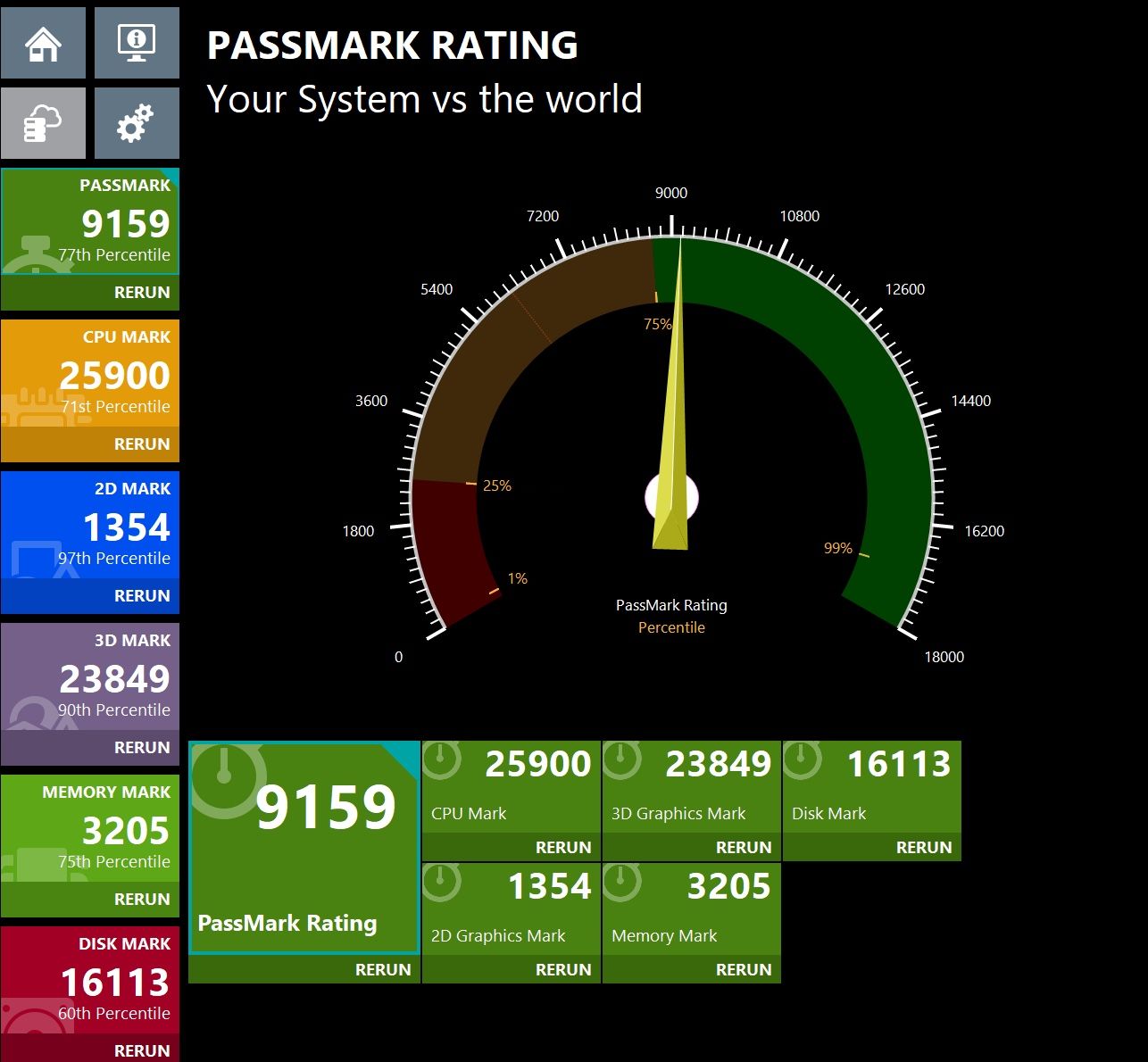Click the stopwatch icon on the Memory Mark results tile
Image resolution: width=1148 pixels, height=1062 pixels.
[x=622, y=882]
